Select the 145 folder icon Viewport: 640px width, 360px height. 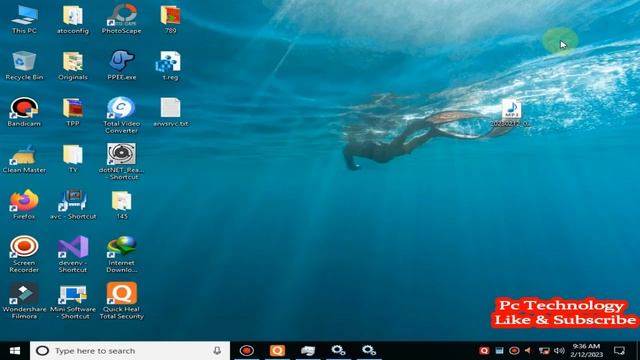click(122, 205)
